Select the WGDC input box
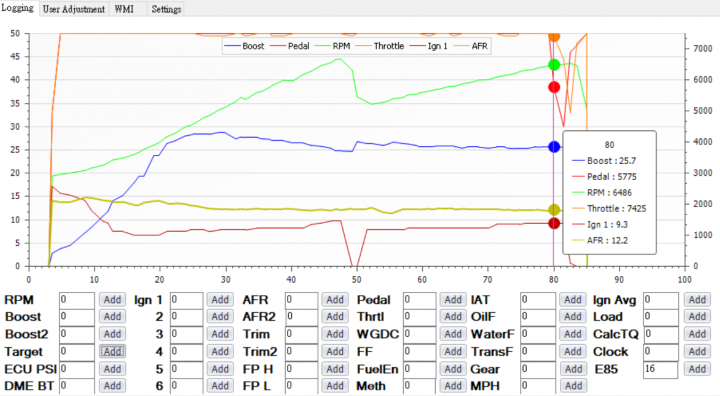Image resolution: width=720 pixels, height=396 pixels. [x=419, y=334]
